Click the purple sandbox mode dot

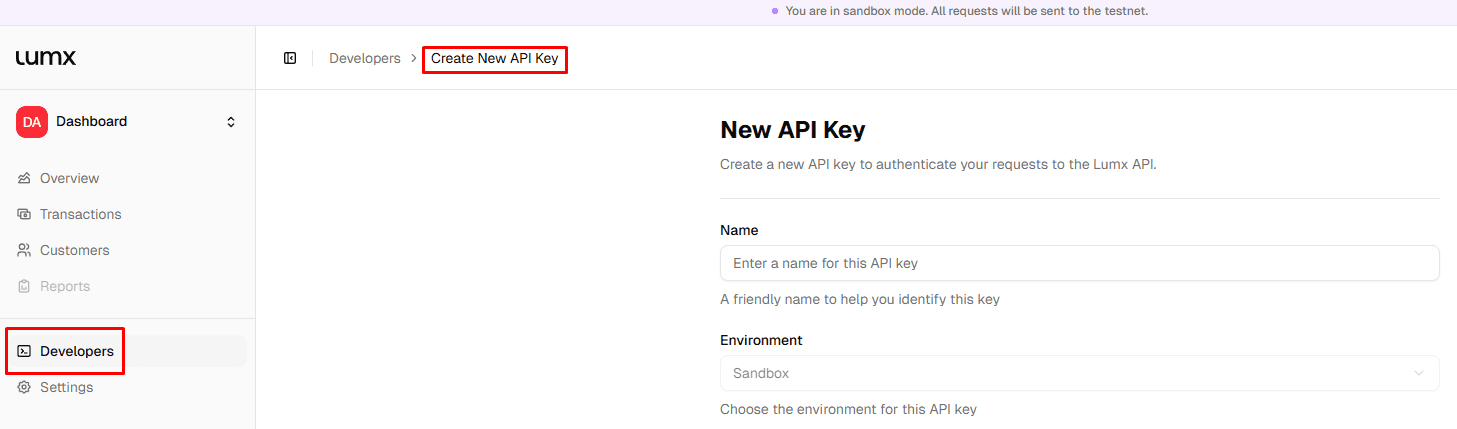pyautogui.click(x=775, y=11)
